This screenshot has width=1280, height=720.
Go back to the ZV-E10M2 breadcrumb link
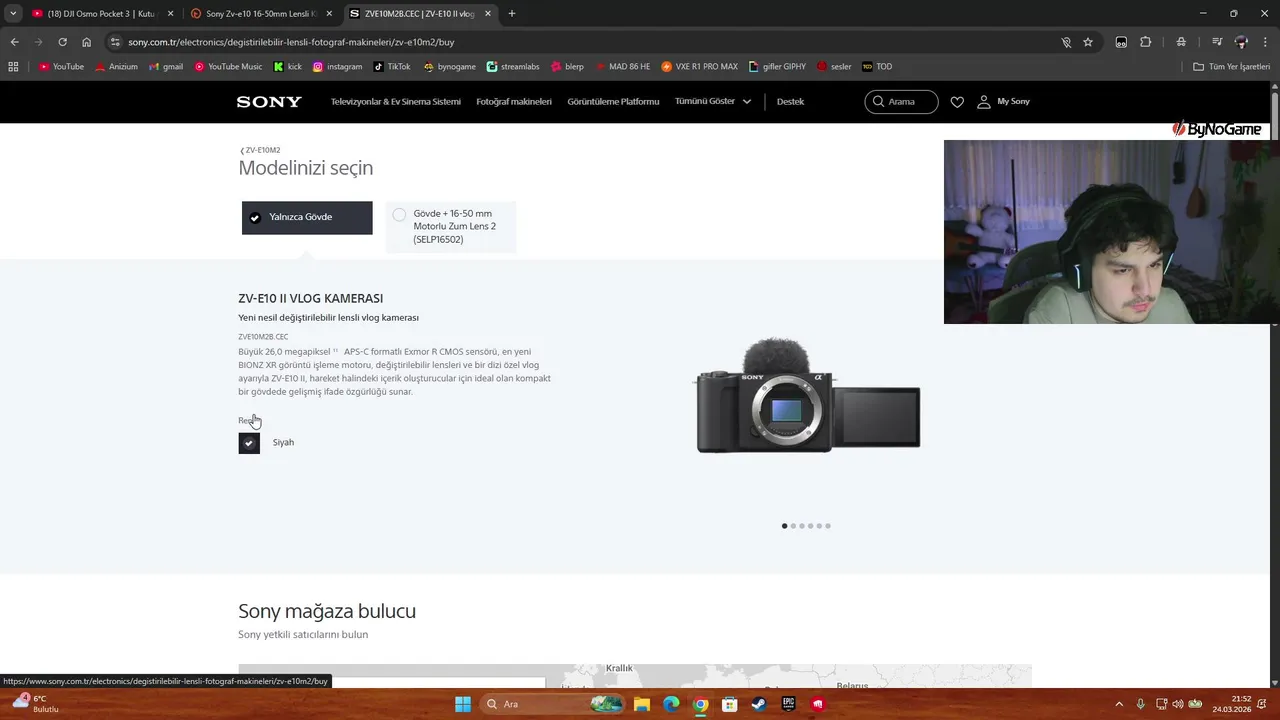tap(260, 150)
